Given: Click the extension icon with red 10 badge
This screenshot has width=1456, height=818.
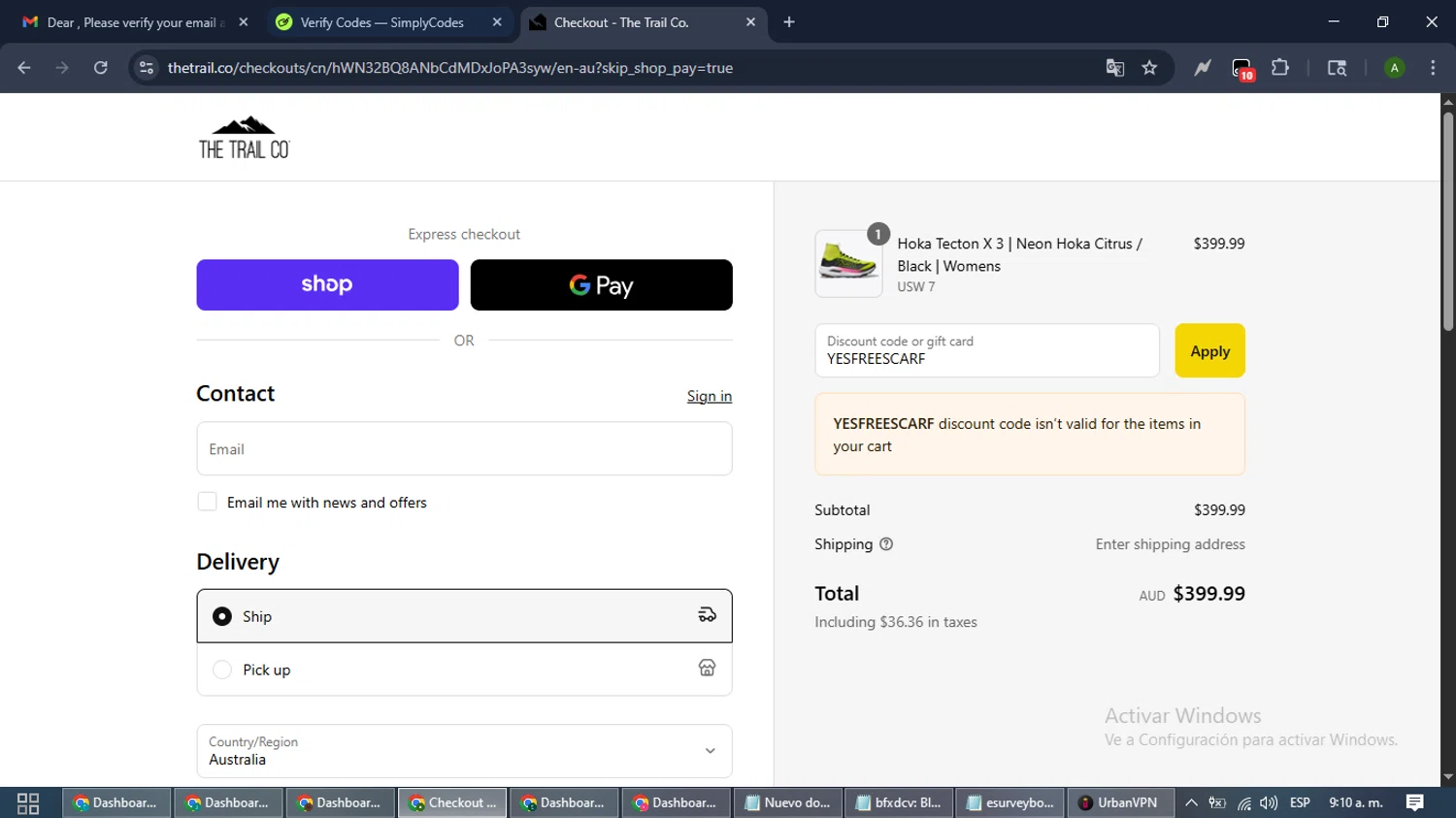Looking at the screenshot, I should click(1242, 69).
